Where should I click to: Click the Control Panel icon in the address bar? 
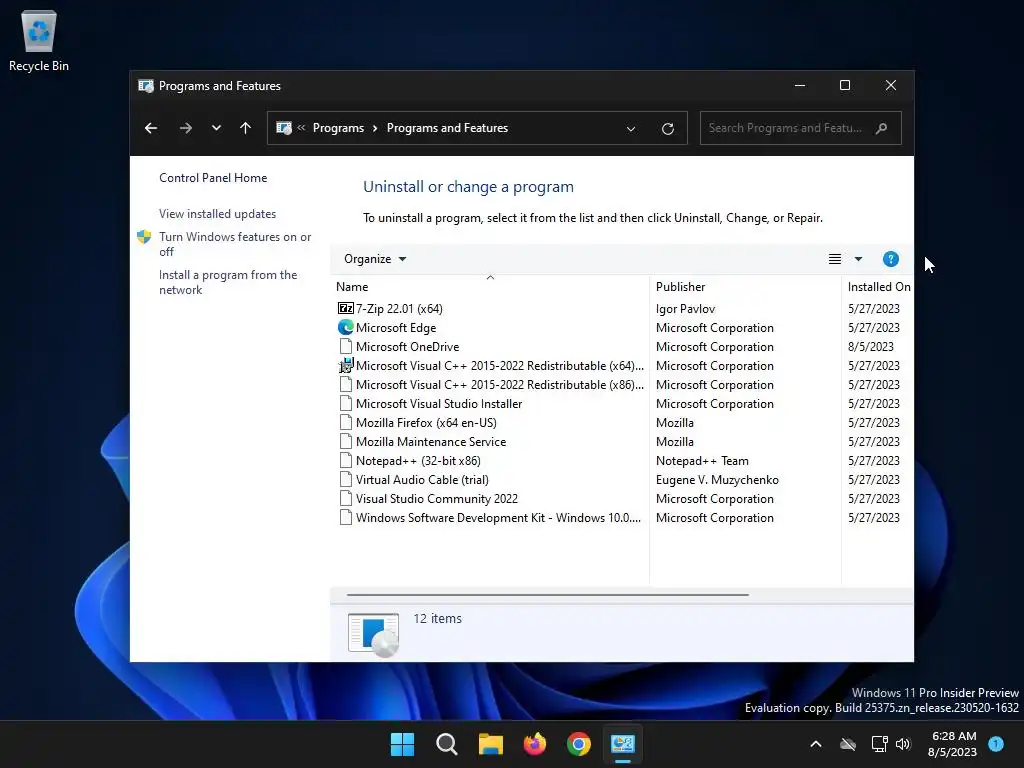(x=284, y=128)
